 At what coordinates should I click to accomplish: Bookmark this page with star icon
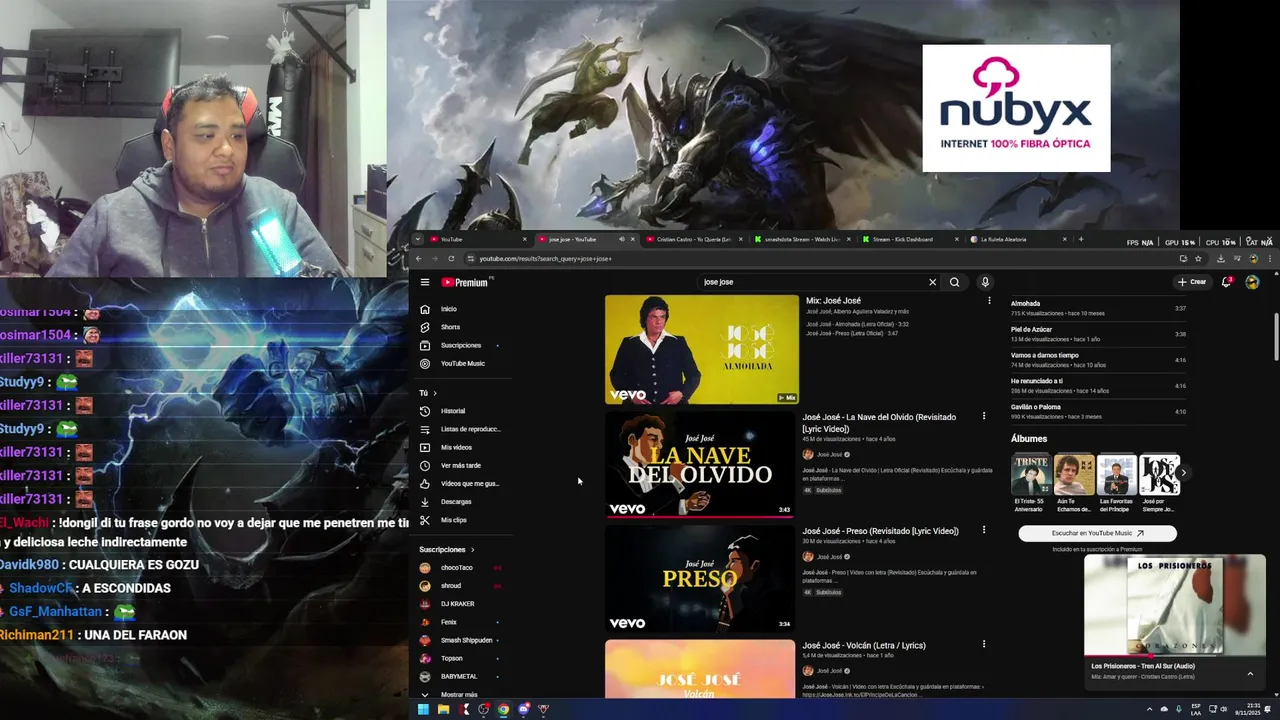pos(1198,258)
